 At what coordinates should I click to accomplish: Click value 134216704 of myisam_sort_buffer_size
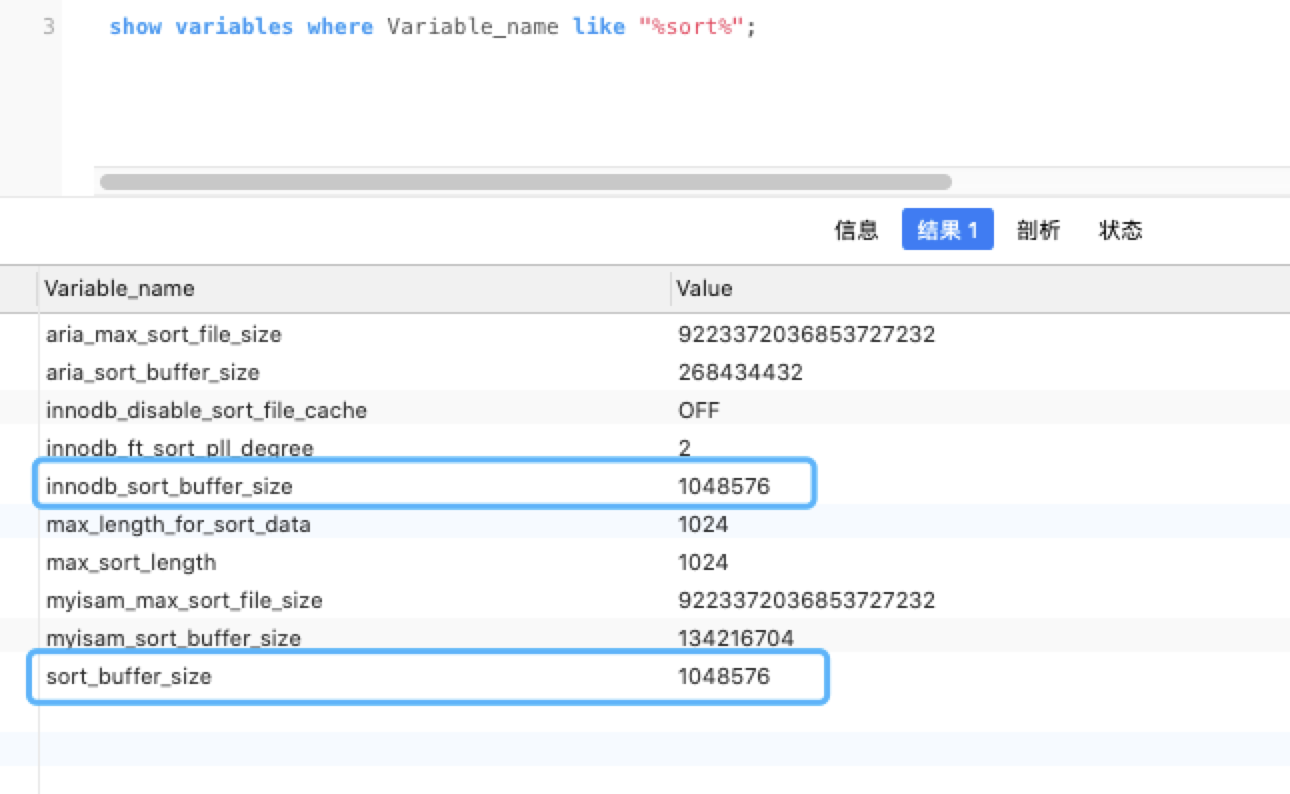click(x=736, y=638)
